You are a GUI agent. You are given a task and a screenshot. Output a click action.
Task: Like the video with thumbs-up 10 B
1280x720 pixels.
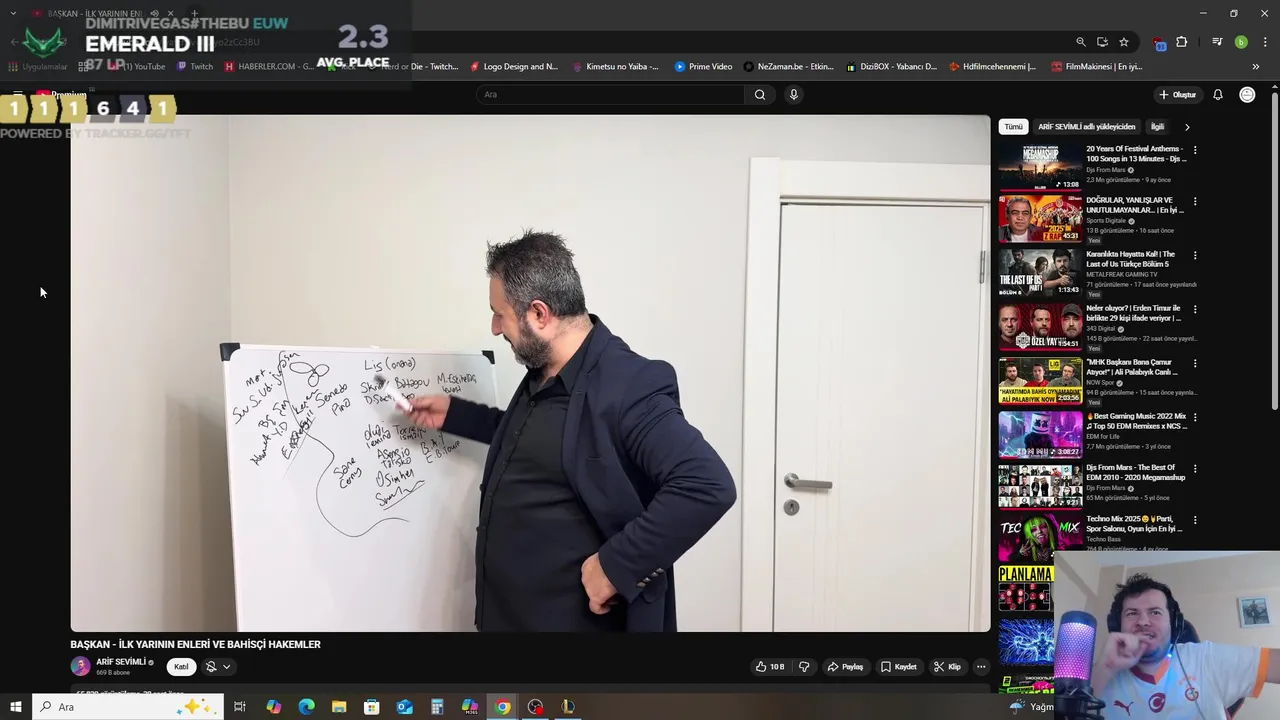770,667
